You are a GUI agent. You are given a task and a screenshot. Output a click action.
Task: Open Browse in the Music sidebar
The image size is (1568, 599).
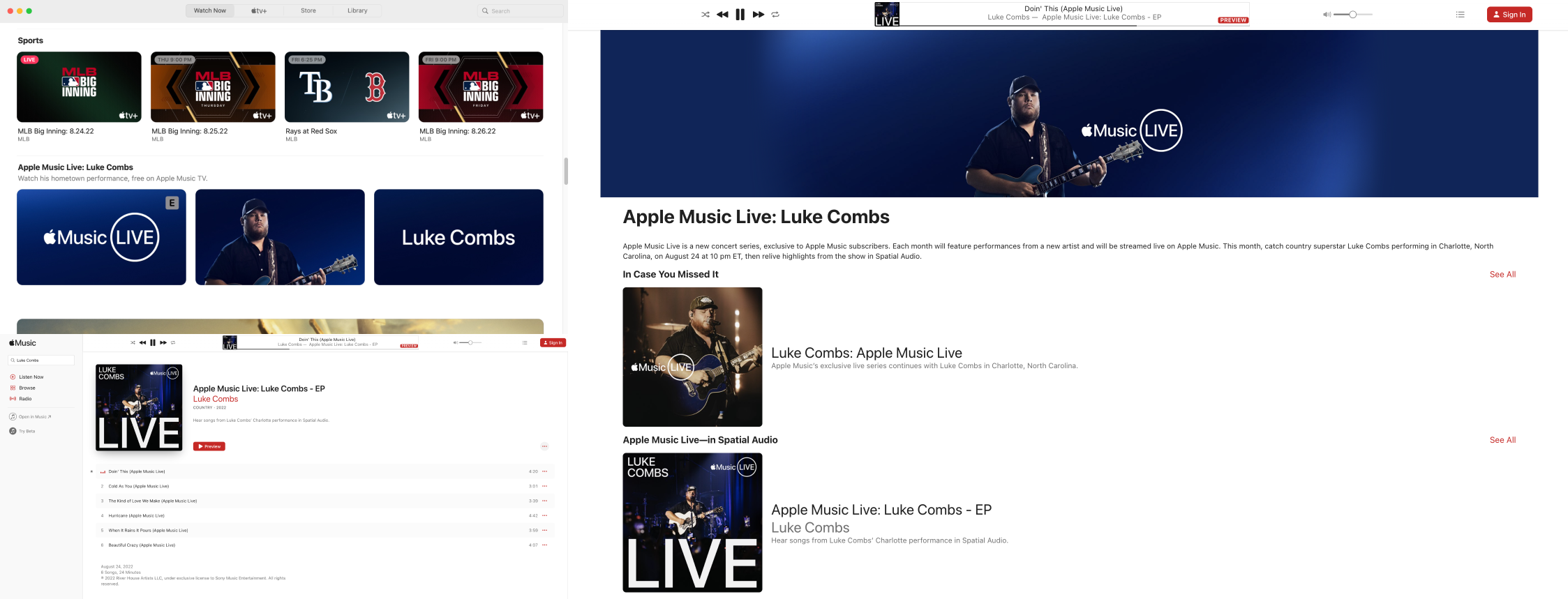(x=27, y=388)
